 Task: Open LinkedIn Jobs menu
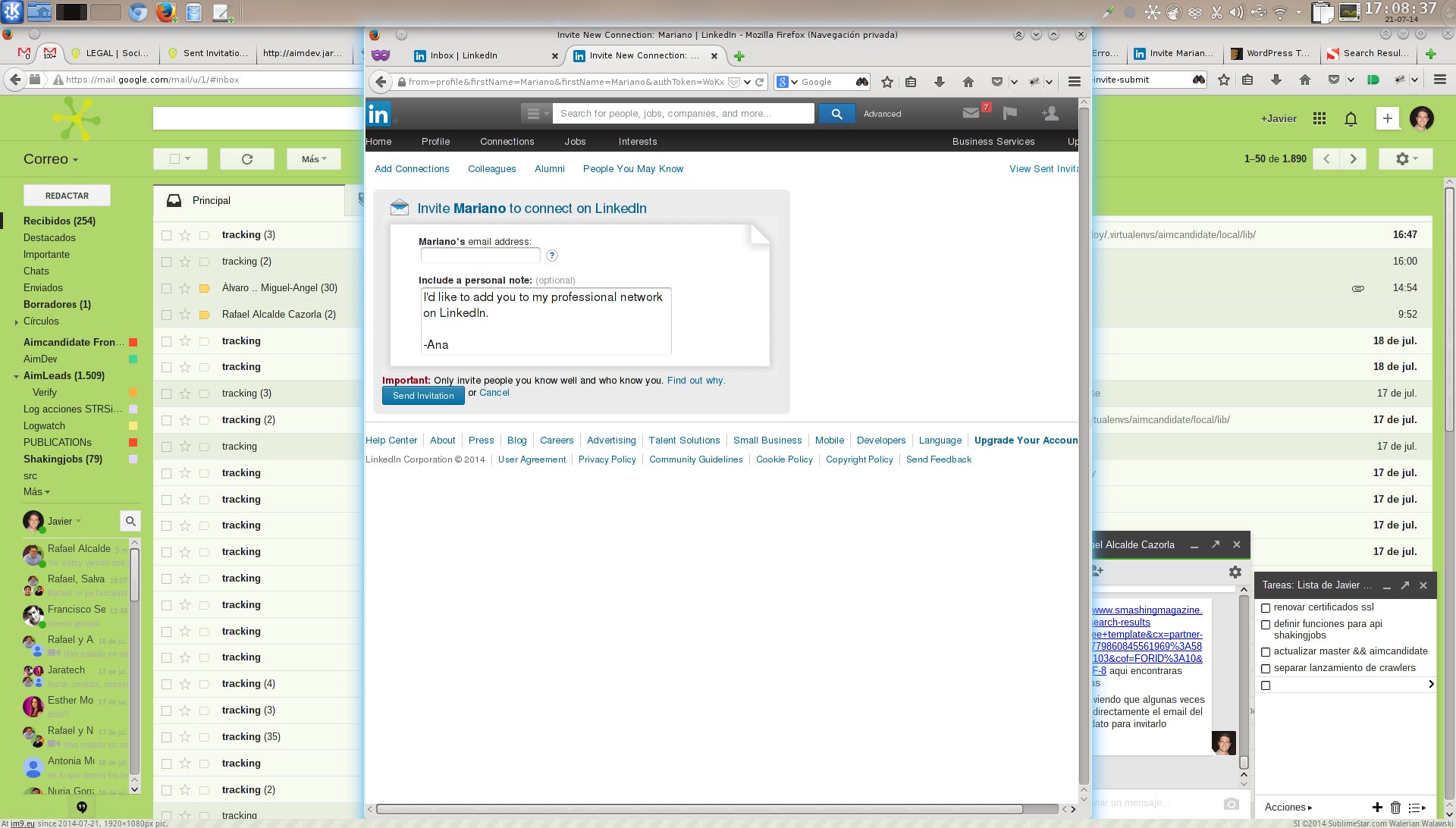coord(575,142)
